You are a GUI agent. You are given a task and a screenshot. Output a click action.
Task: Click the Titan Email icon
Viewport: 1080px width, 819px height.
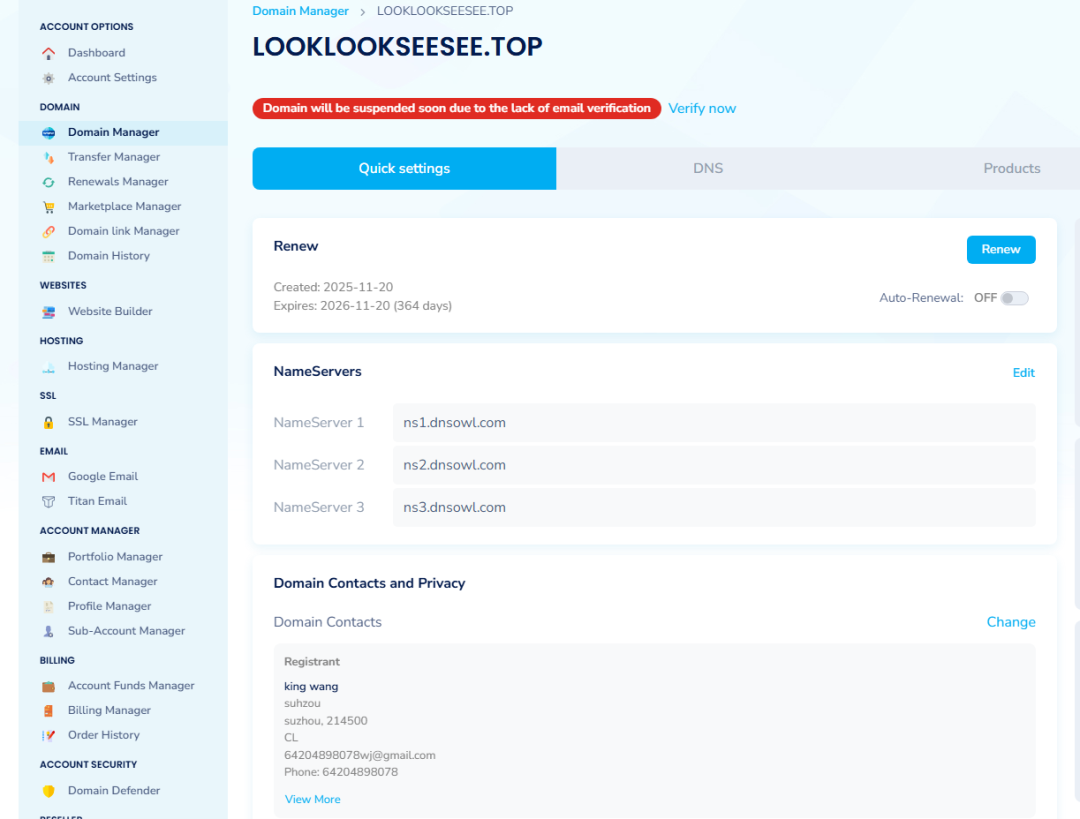[x=48, y=501]
